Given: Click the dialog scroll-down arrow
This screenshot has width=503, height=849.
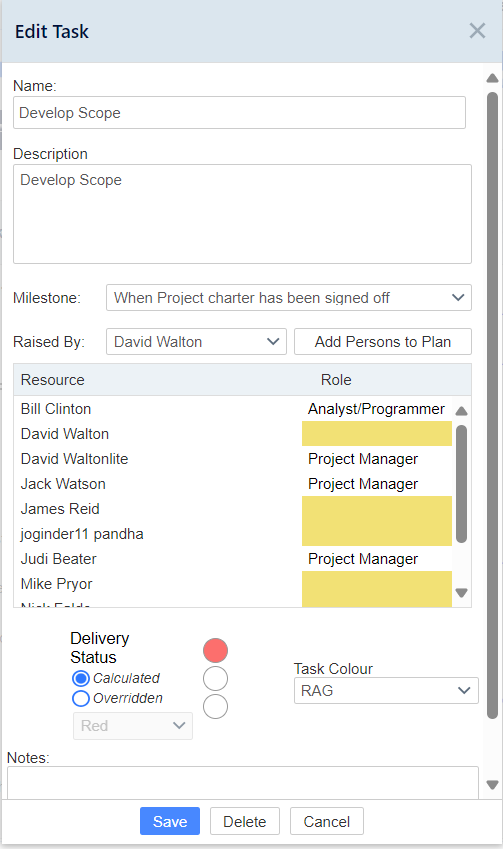Looking at the screenshot, I should coord(492,785).
